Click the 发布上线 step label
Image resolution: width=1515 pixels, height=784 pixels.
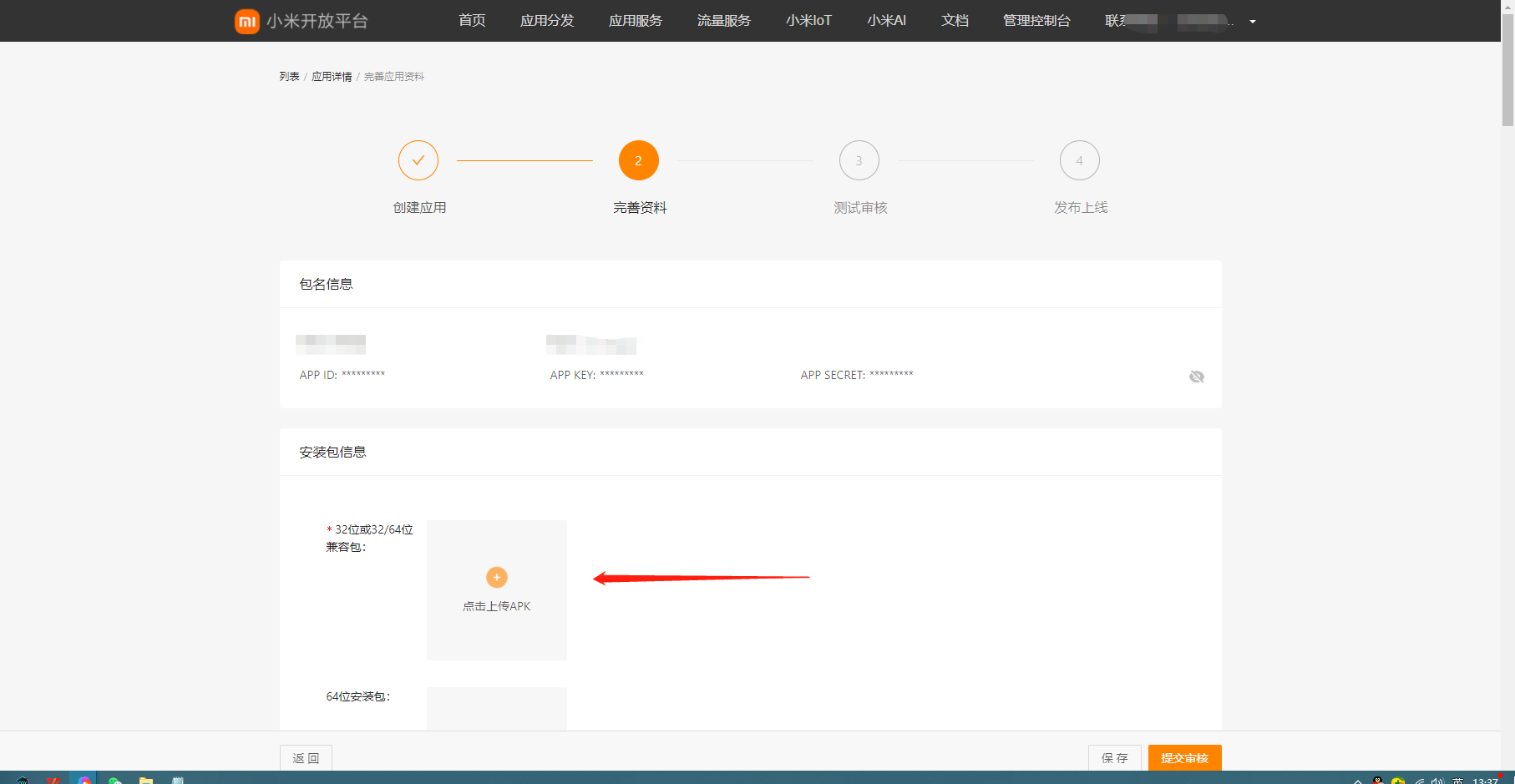coord(1081,208)
